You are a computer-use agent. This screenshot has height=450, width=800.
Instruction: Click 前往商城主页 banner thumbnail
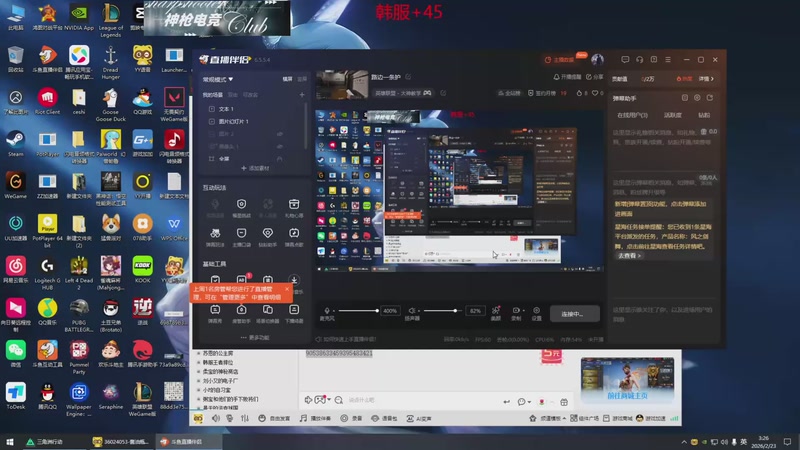tap(627, 380)
